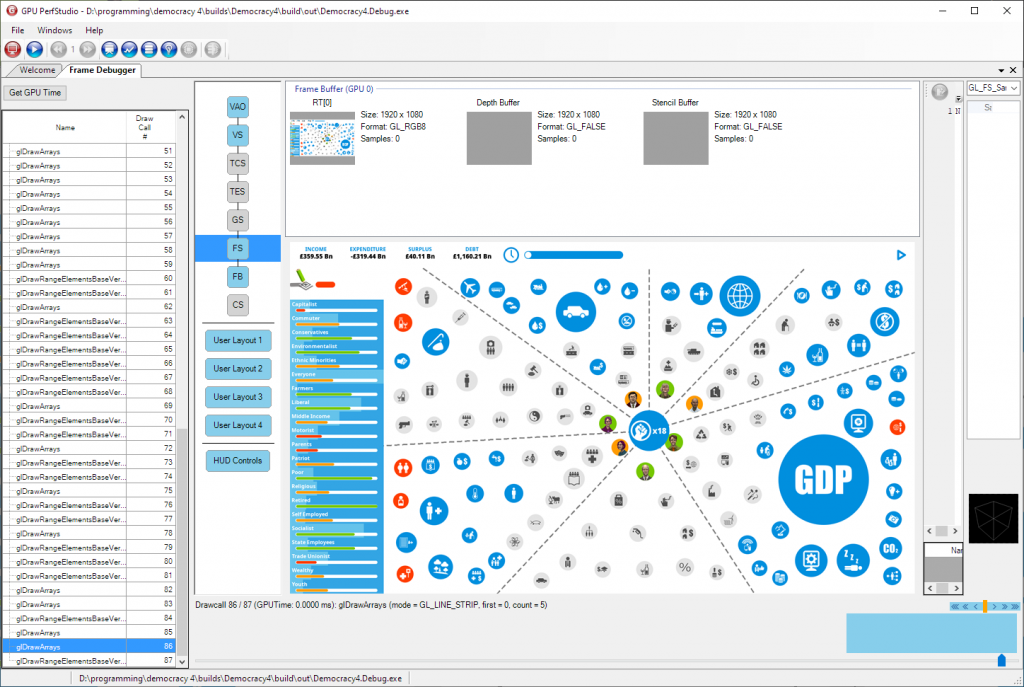Select draw call 51 glDrawArrays row
Viewport: 1024px width, 687px height.
click(89, 151)
